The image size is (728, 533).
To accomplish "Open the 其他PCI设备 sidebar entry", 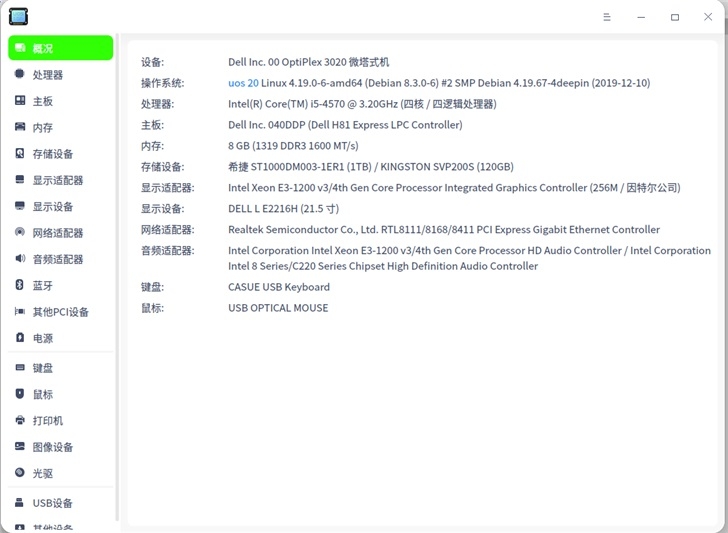I will pyautogui.click(x=60, y=312).
